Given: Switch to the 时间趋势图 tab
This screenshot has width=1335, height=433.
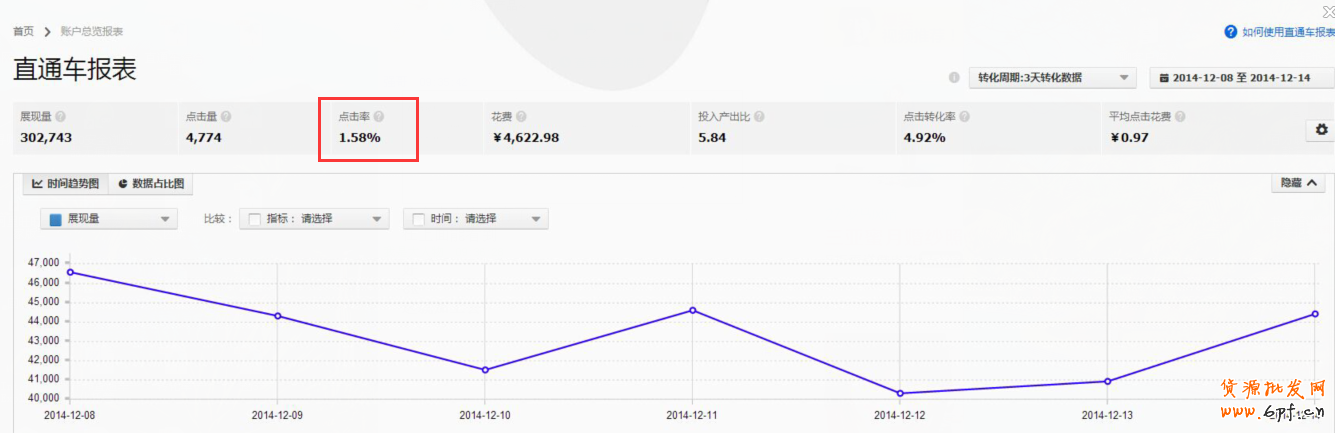Looking at the screenshot, I should (x=65, y=184).
